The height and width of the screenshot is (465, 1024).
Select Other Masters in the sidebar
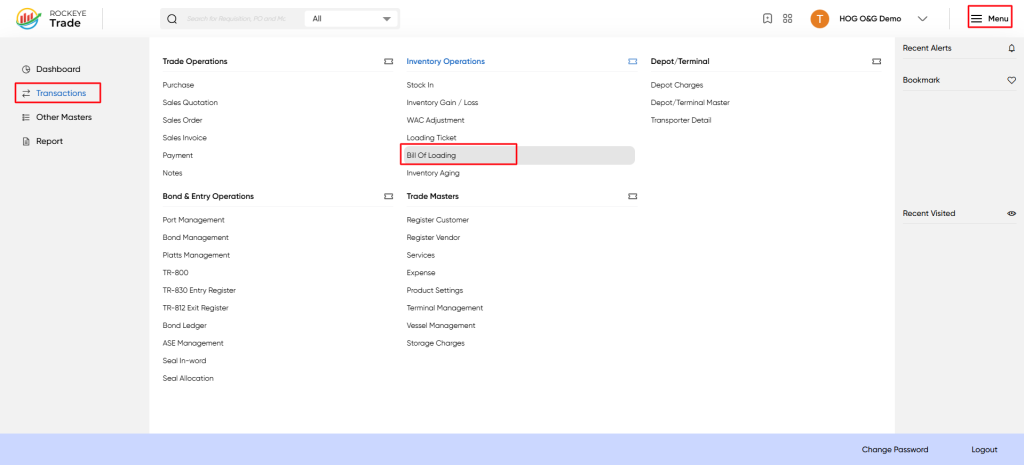click(x=64, y=118)
